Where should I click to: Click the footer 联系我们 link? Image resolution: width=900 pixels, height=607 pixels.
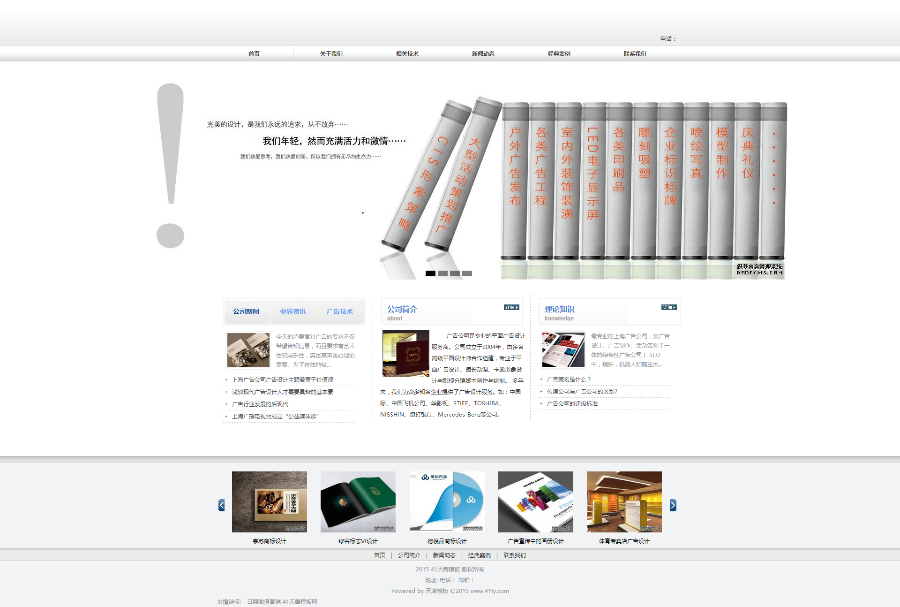[x=515, y=555]
